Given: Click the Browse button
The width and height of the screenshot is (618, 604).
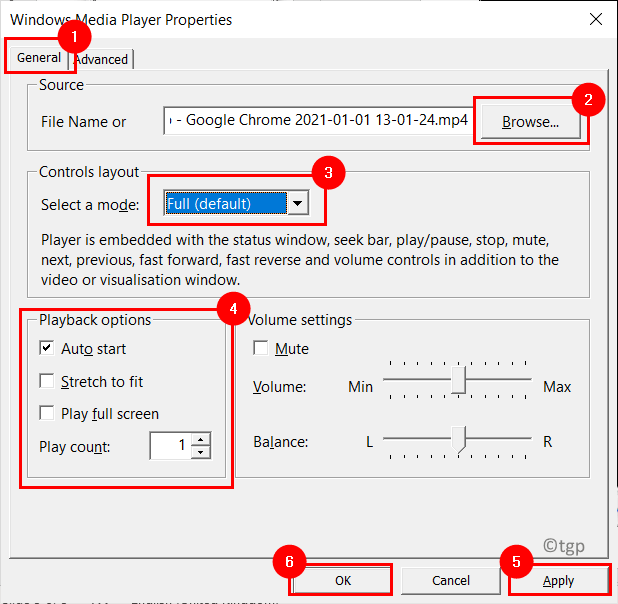Looking at the screenshot, I should point(530,122).
